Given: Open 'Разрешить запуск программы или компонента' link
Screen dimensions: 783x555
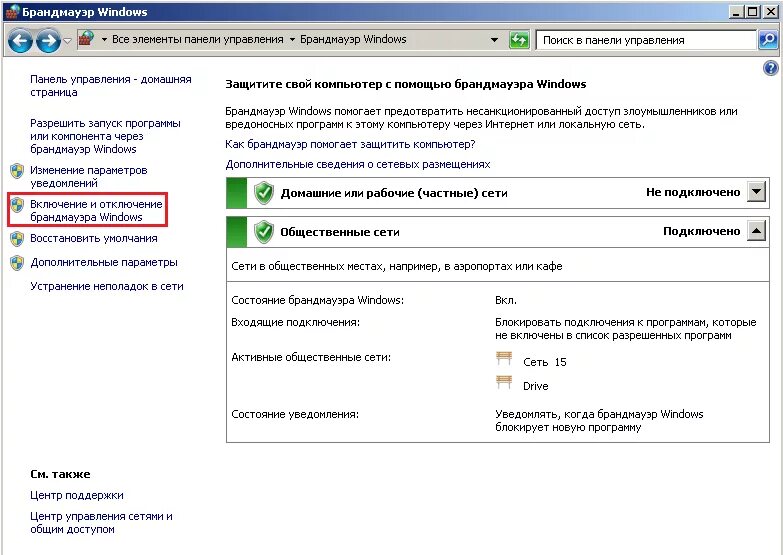Looking at the screenshot, I should tap(105, 136).
